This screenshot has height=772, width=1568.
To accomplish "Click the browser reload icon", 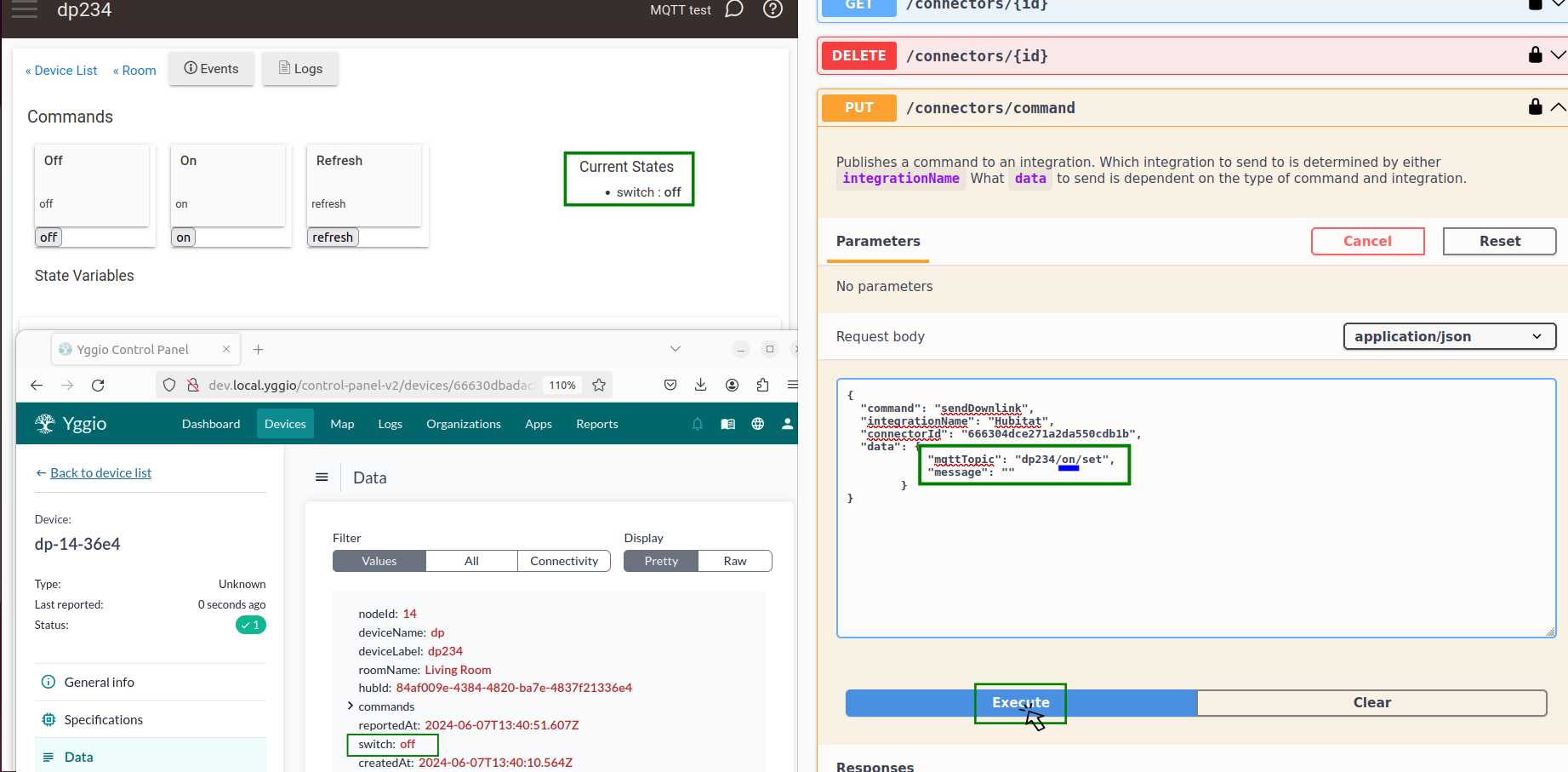I will tap(98, 386).
